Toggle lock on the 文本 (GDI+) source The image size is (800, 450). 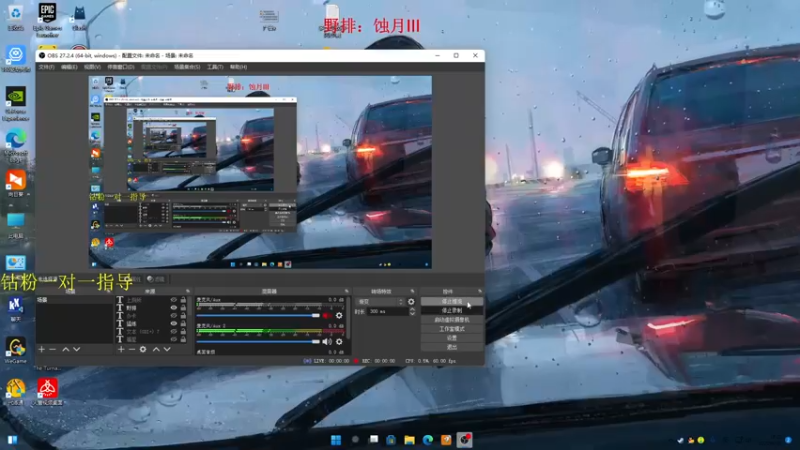[x=183, y=331]
